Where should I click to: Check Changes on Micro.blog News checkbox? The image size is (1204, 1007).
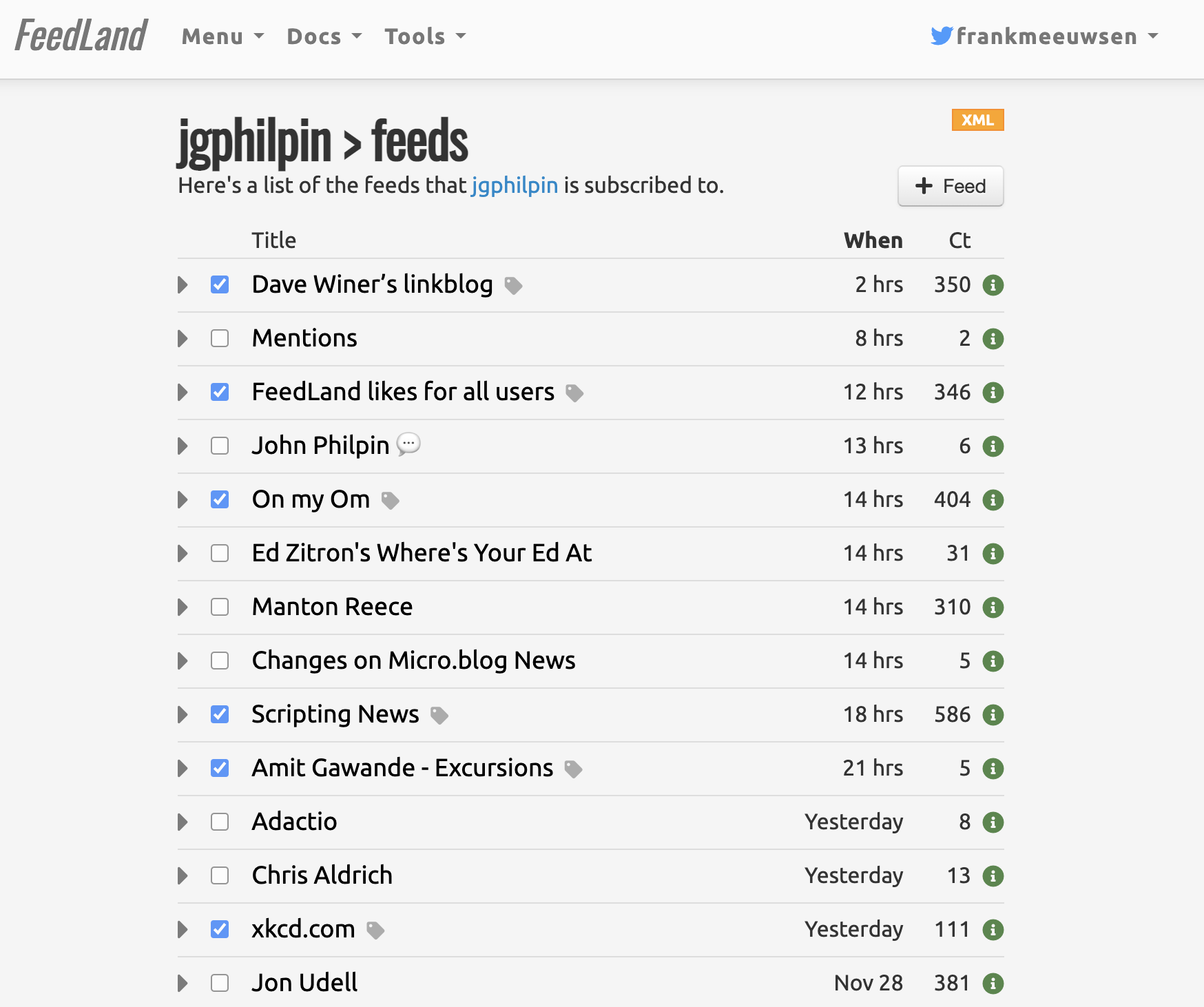(x=220, y=661)
